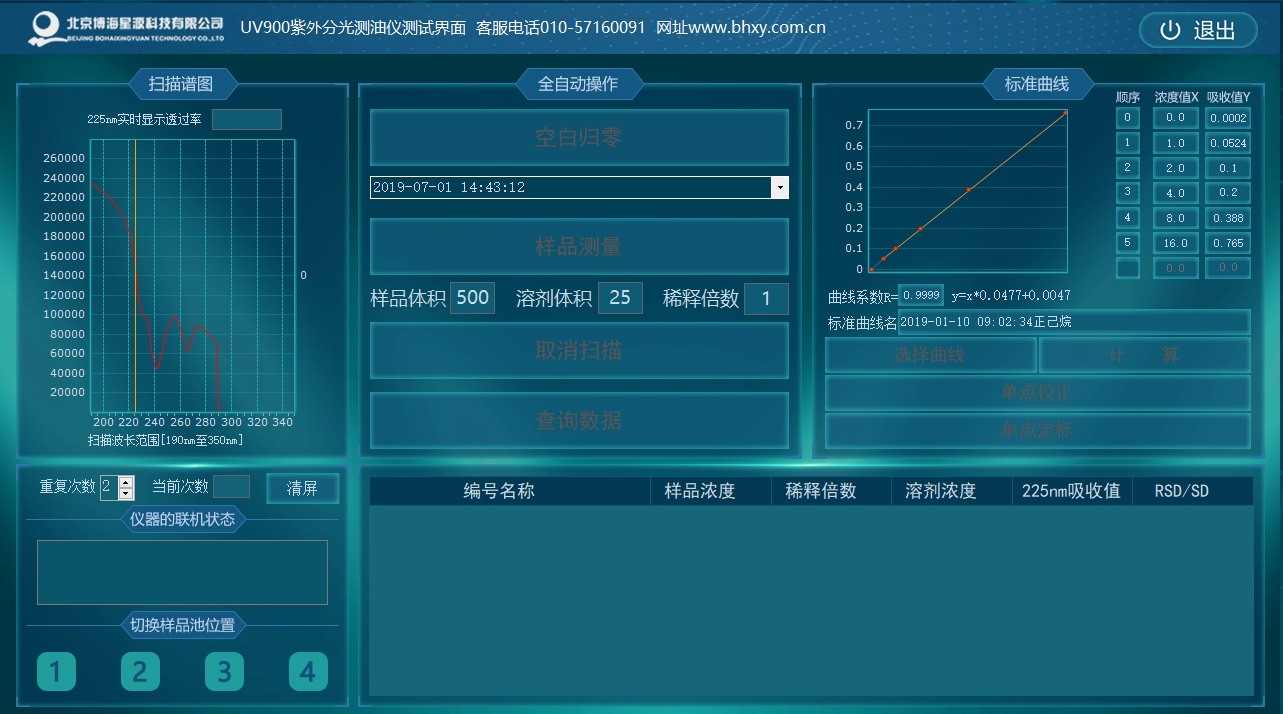Select the 225nm吸收值 column header
1283x714 pixels.
1071,491
